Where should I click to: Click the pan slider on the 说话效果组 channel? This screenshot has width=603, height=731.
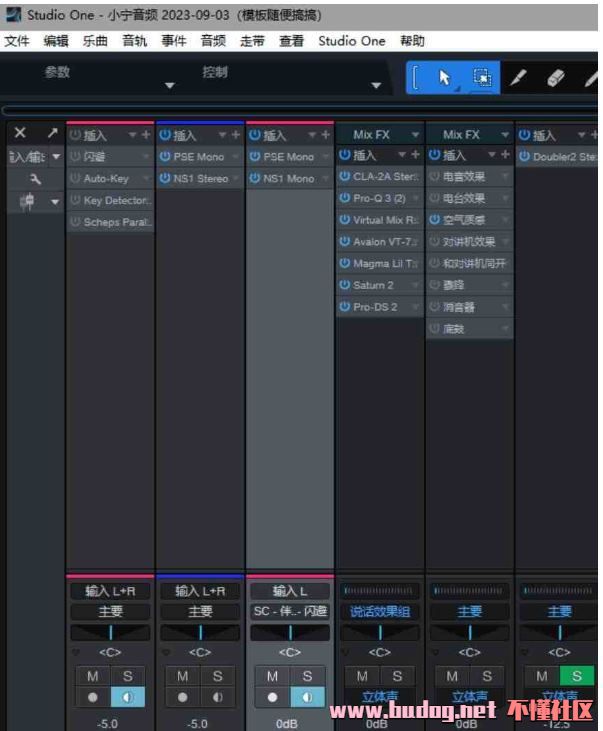coord(380,633)
